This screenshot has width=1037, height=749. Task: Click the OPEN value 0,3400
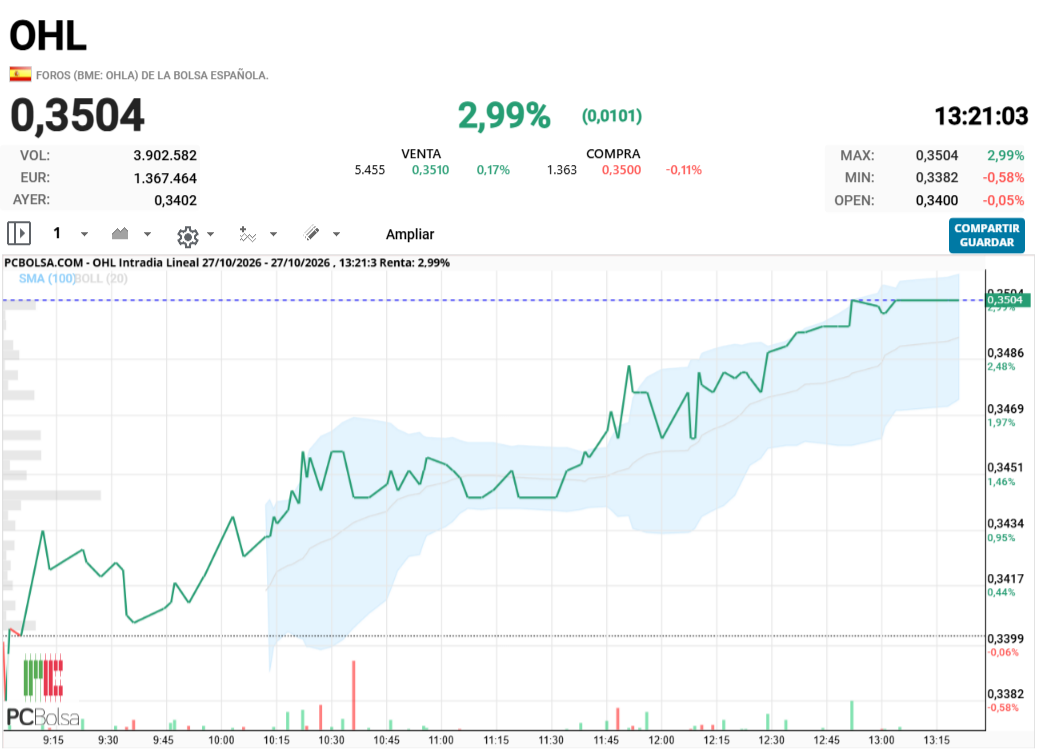tap(936, 200)
